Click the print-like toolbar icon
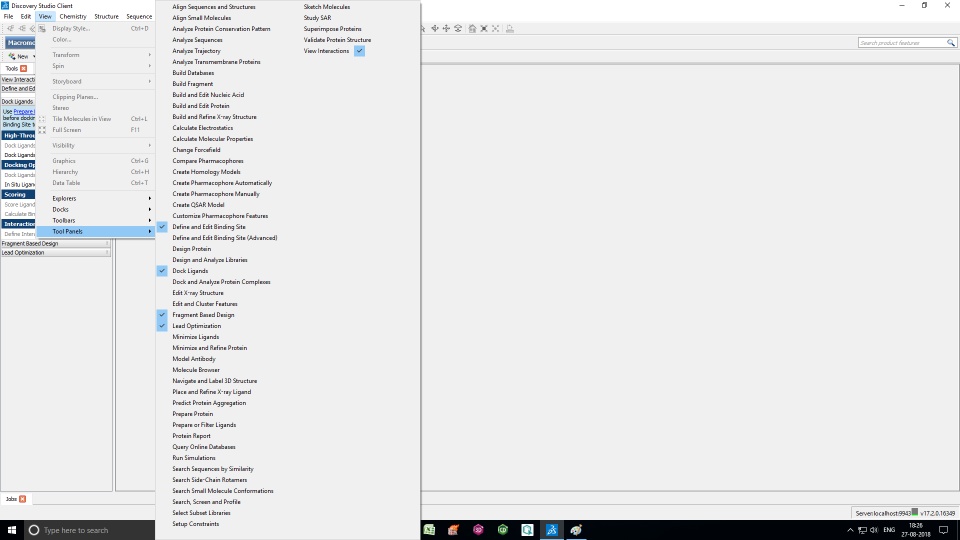The width and height of the screenshot is (960, 540). tap(509, 28)
